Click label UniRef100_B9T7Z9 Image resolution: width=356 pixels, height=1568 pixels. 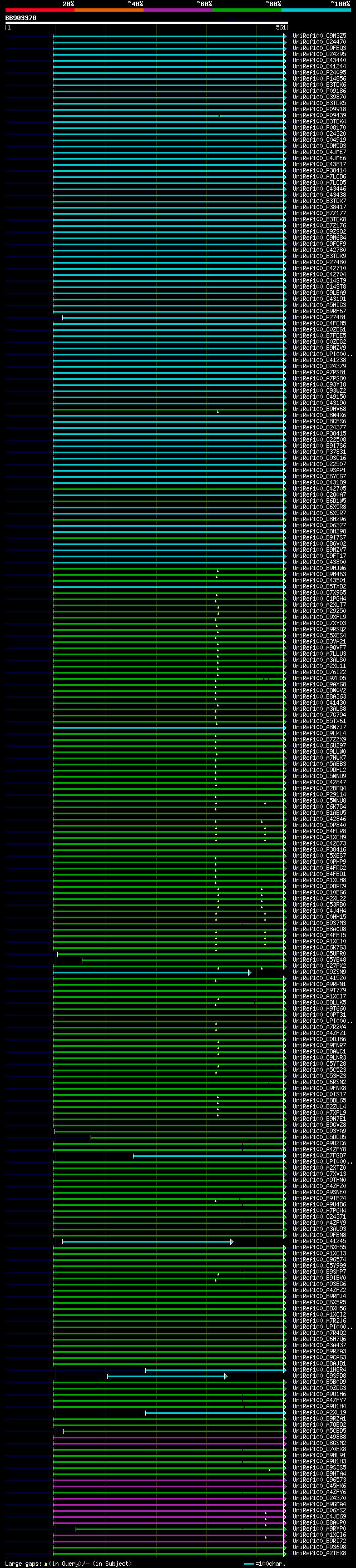319,990
